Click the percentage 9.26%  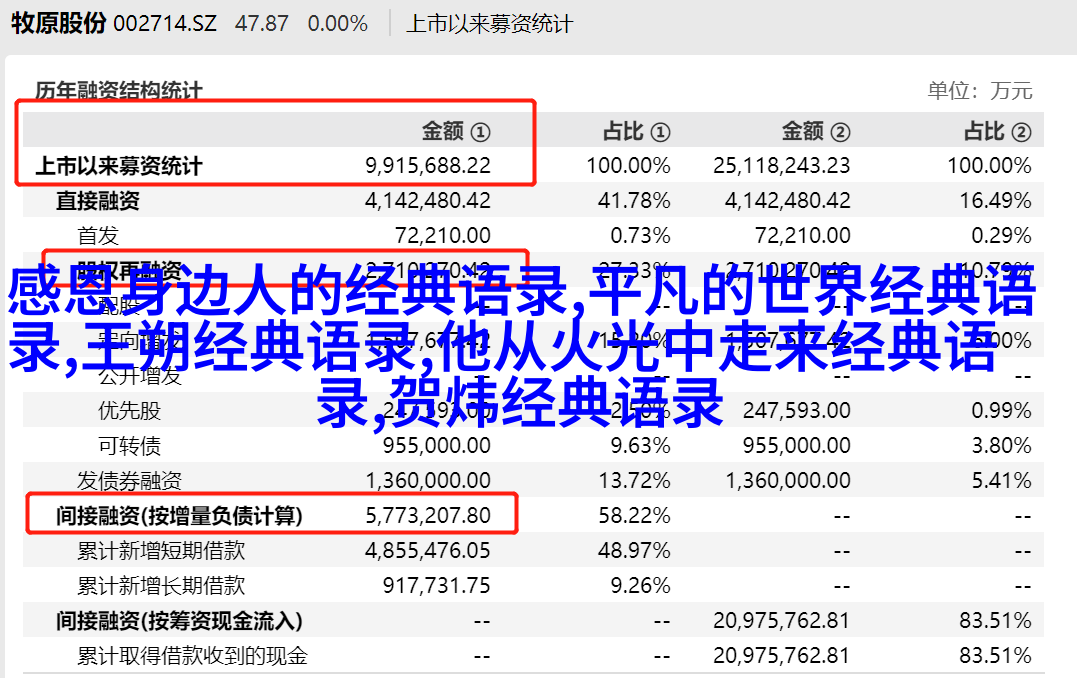(640, 586)
